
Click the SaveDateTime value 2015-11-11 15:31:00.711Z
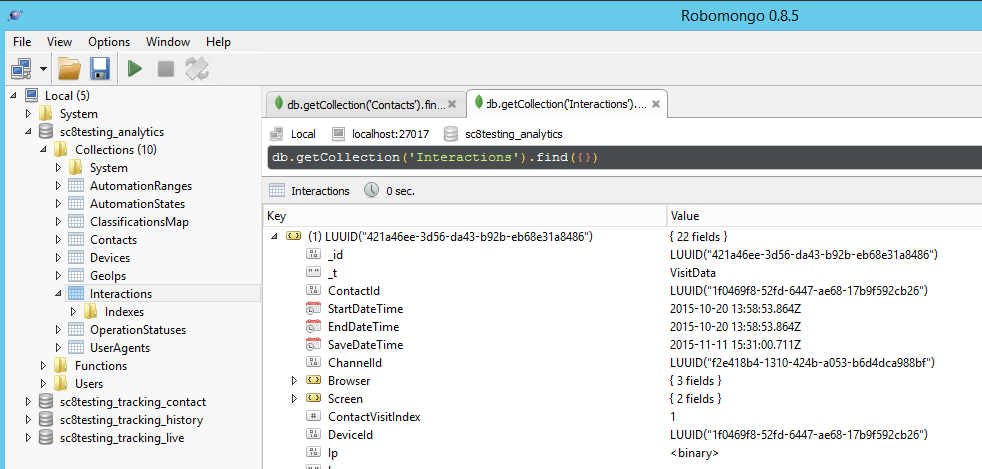pyautogui.click(x=735, y=345)
